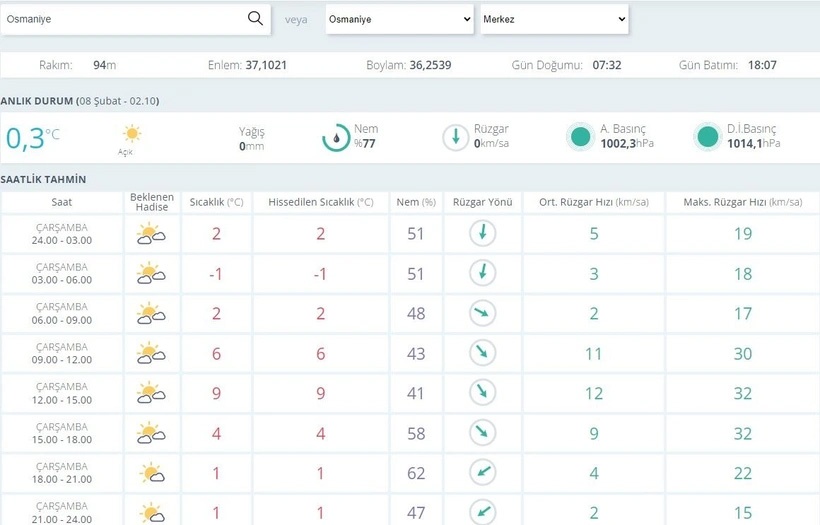820x525 pixels.
Task: Click the D.İ.Basınç teal circle icon
Action: click(x=707, y=137)
